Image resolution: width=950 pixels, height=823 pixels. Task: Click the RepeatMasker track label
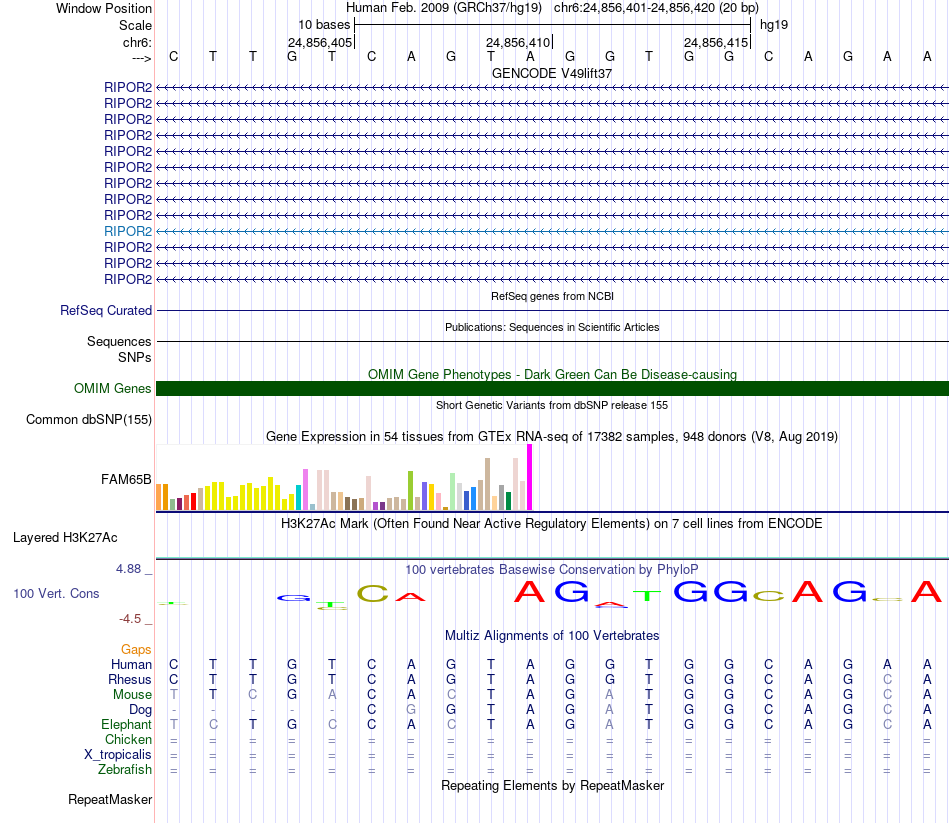pos(110,799)
